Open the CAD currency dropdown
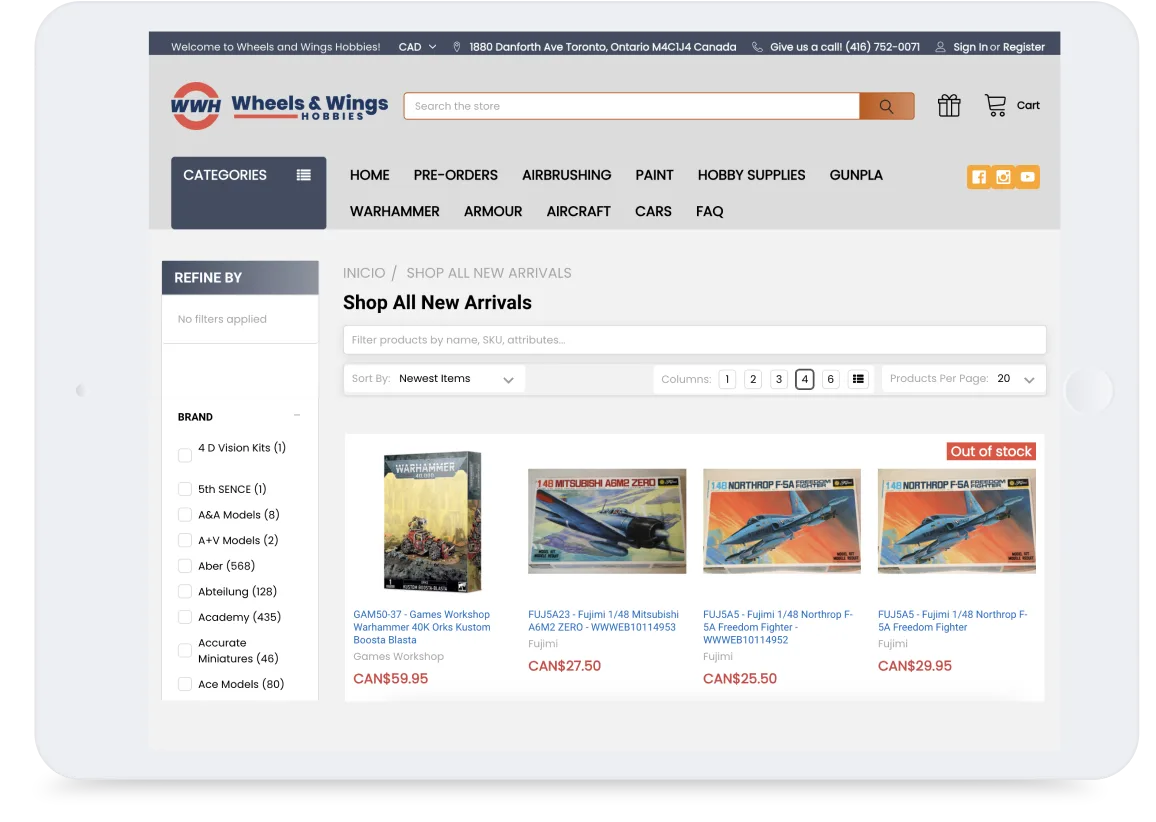This screenshot has height=822, width=1156. [x=417, y=46]
